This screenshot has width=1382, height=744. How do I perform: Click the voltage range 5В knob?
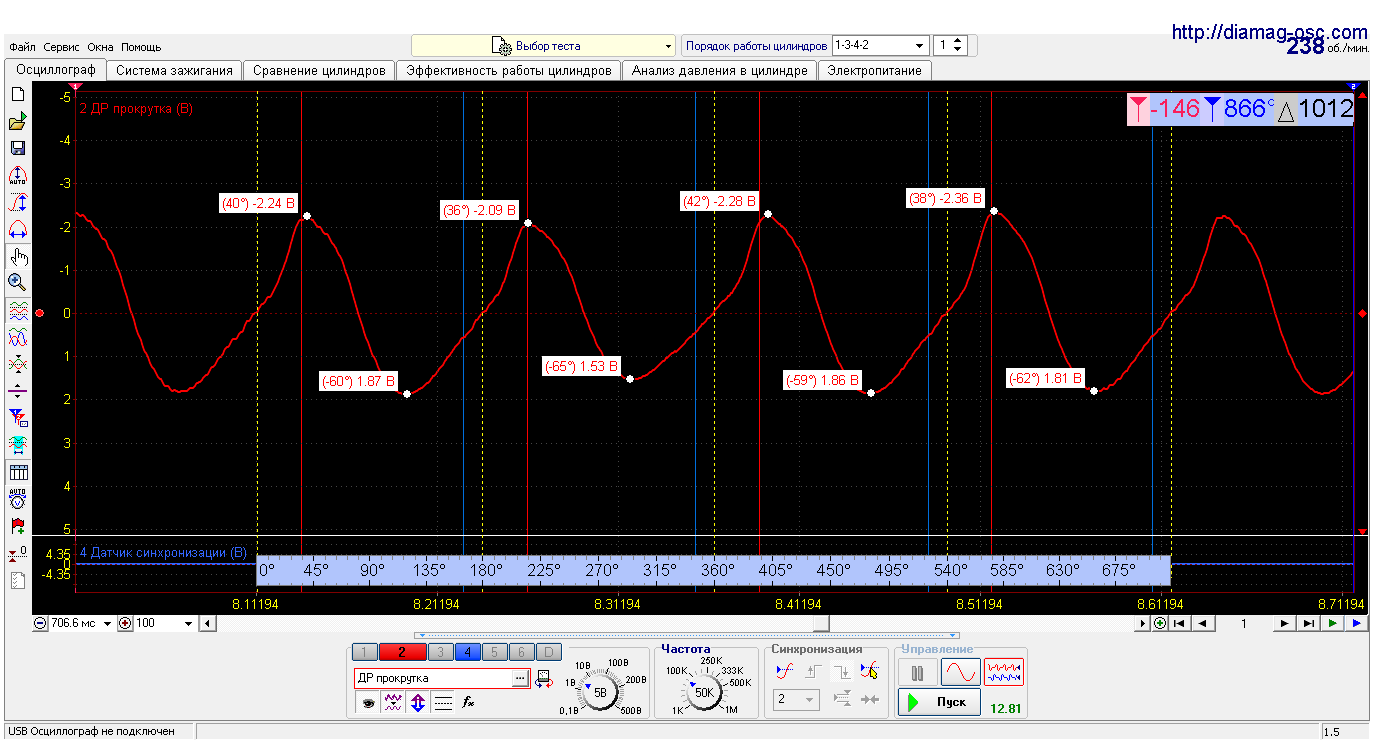[600, 692]
